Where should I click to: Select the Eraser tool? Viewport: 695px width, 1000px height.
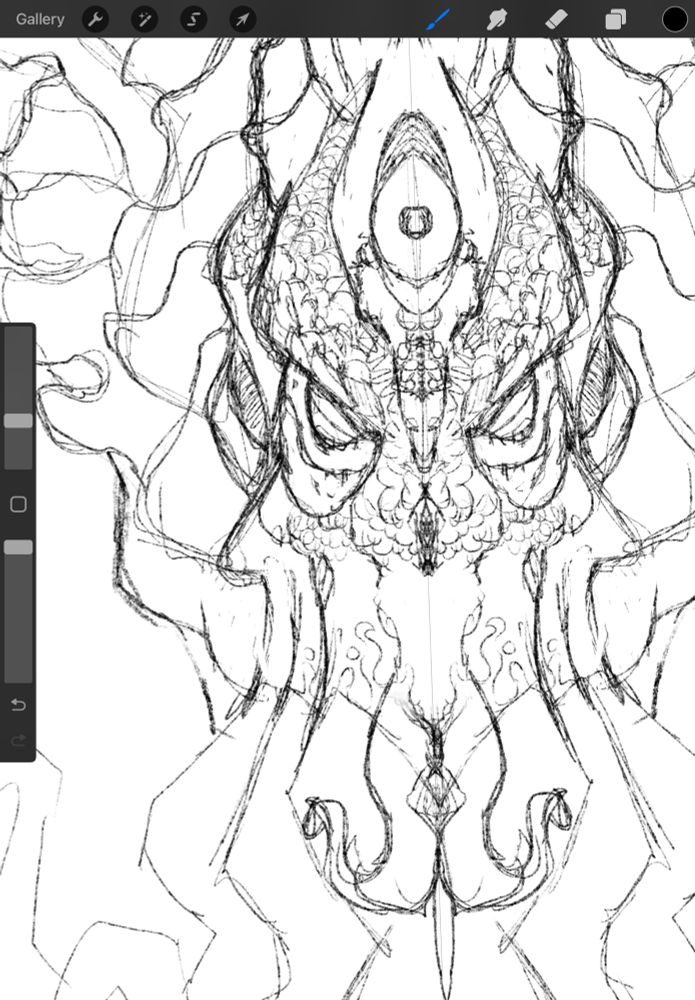pos(556,19)
